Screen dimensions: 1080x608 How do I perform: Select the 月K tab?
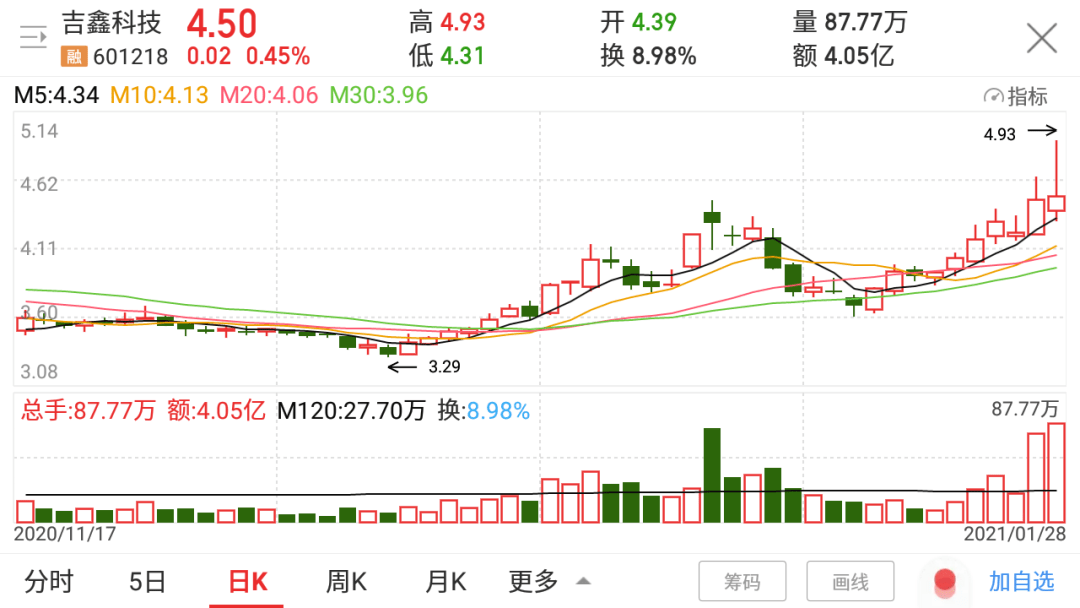click(446, 582)
